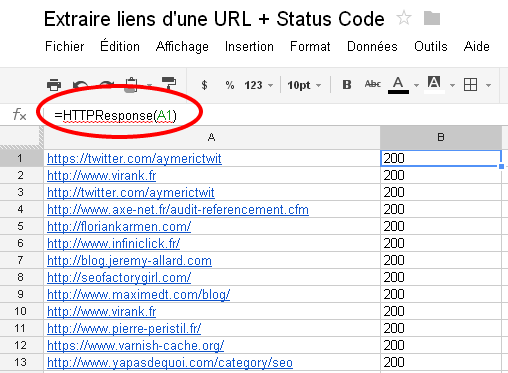Select the paint format roller icon
The width and height of the screenshot is (508, 373).
168,83
